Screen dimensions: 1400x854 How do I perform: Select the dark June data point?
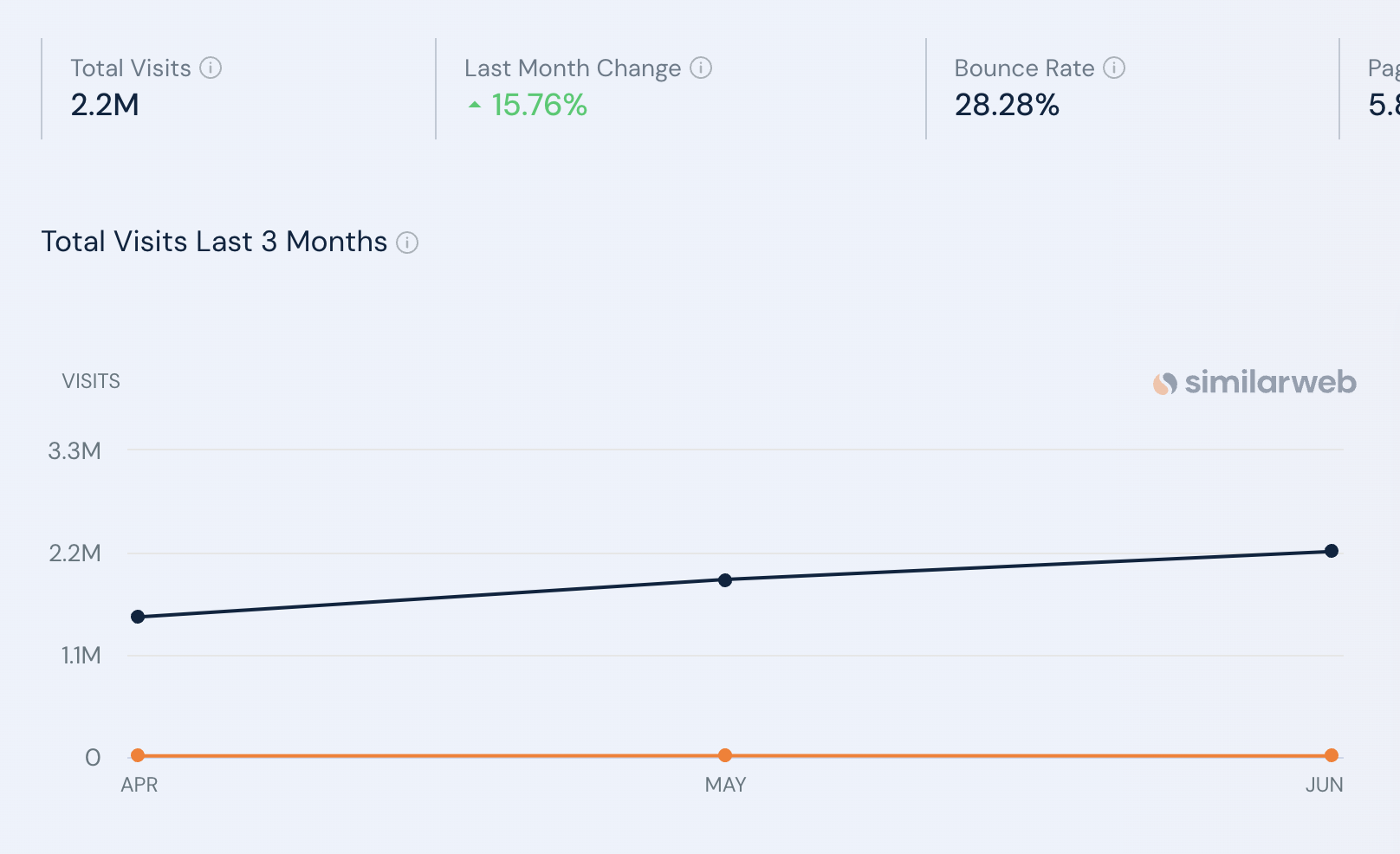point(1332,551)
